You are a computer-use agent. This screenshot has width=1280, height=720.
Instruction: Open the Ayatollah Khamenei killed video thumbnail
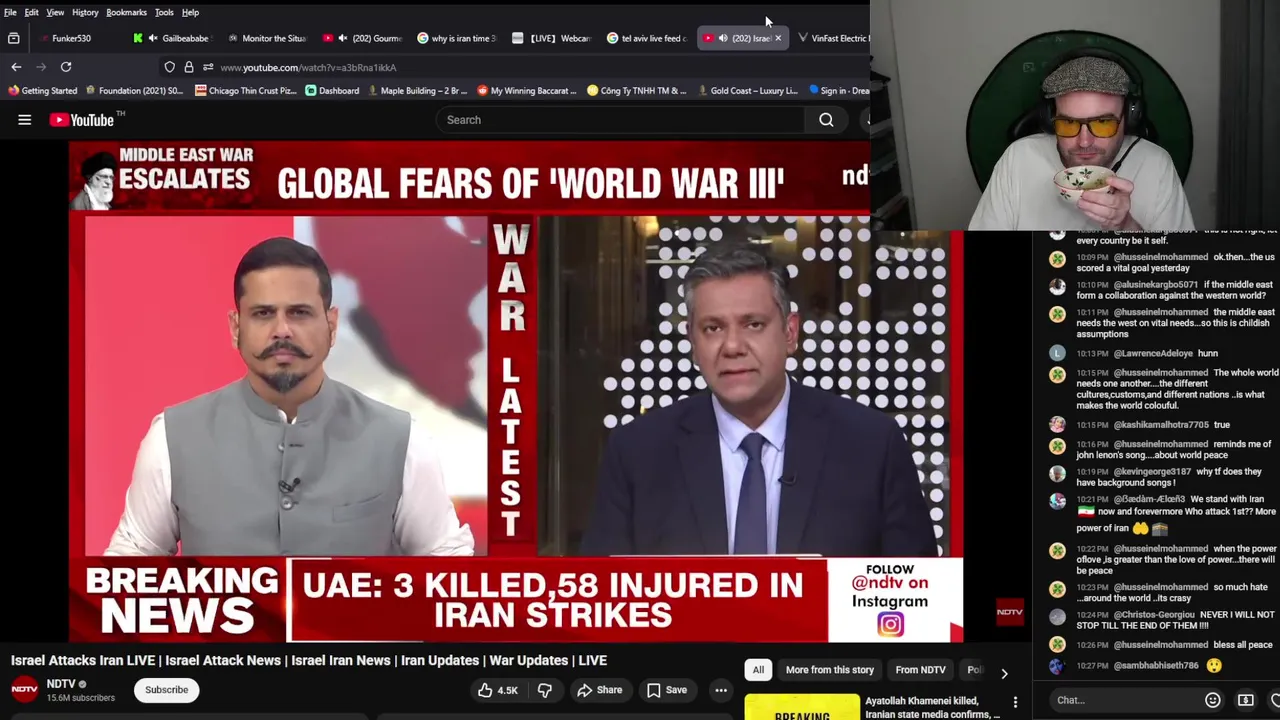[x=801, y=707]
